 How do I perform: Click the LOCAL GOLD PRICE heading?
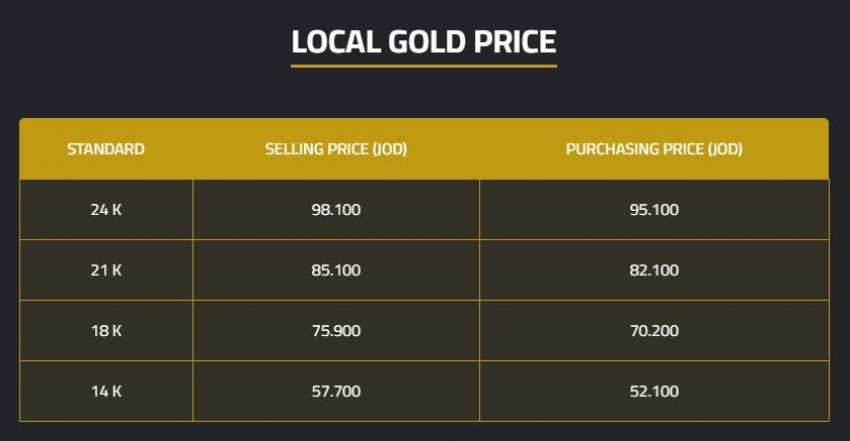click(424, 42)
